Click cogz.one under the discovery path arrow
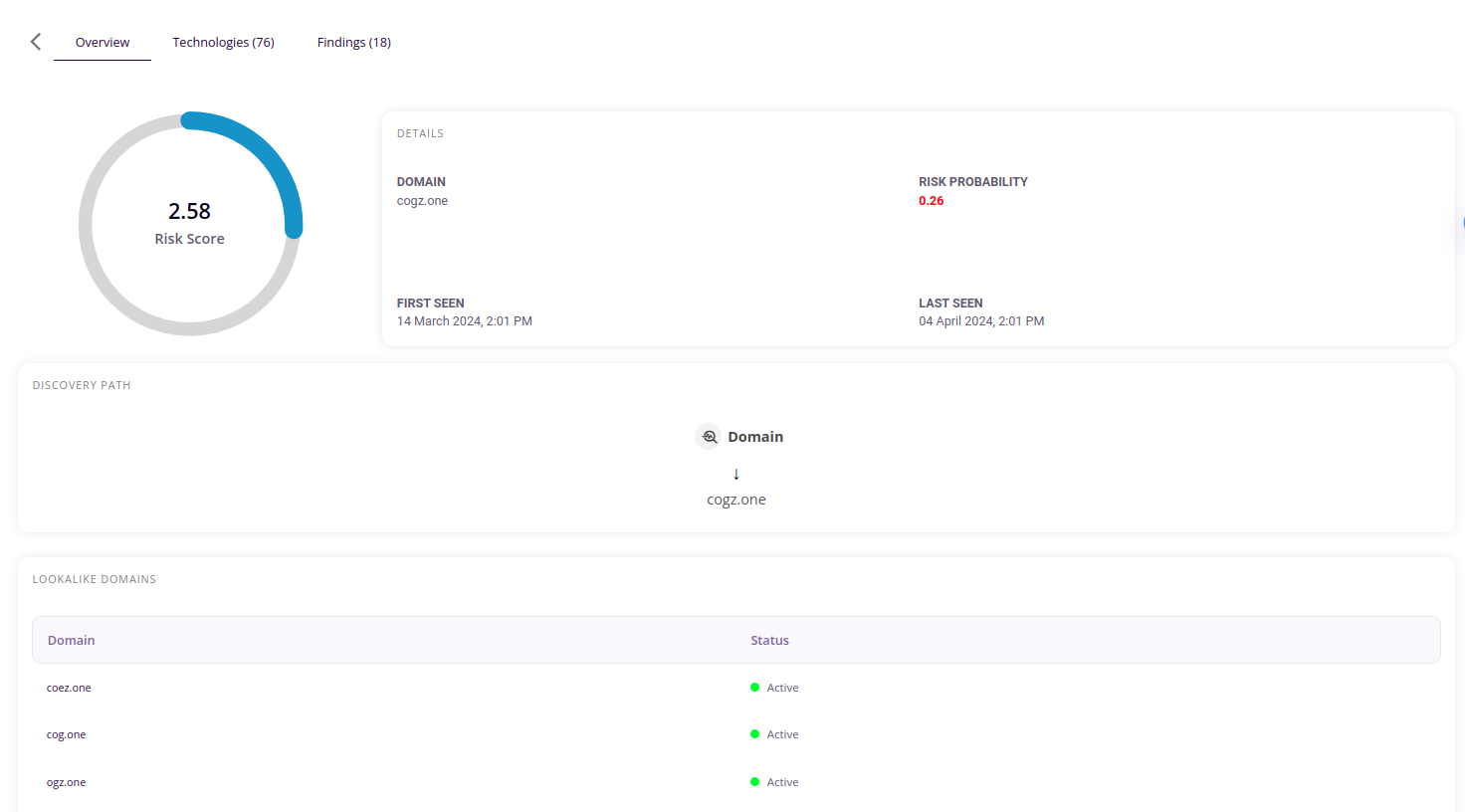The width and height of the screenshot is (1465, 812). coord(736,500)
